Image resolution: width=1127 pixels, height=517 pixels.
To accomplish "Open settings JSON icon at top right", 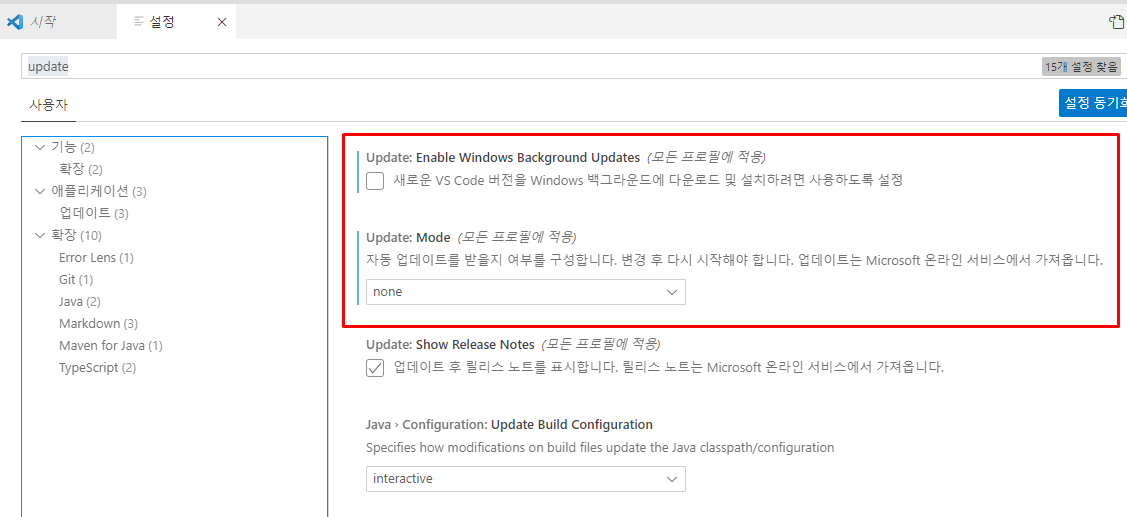I will click(1118, 22).
